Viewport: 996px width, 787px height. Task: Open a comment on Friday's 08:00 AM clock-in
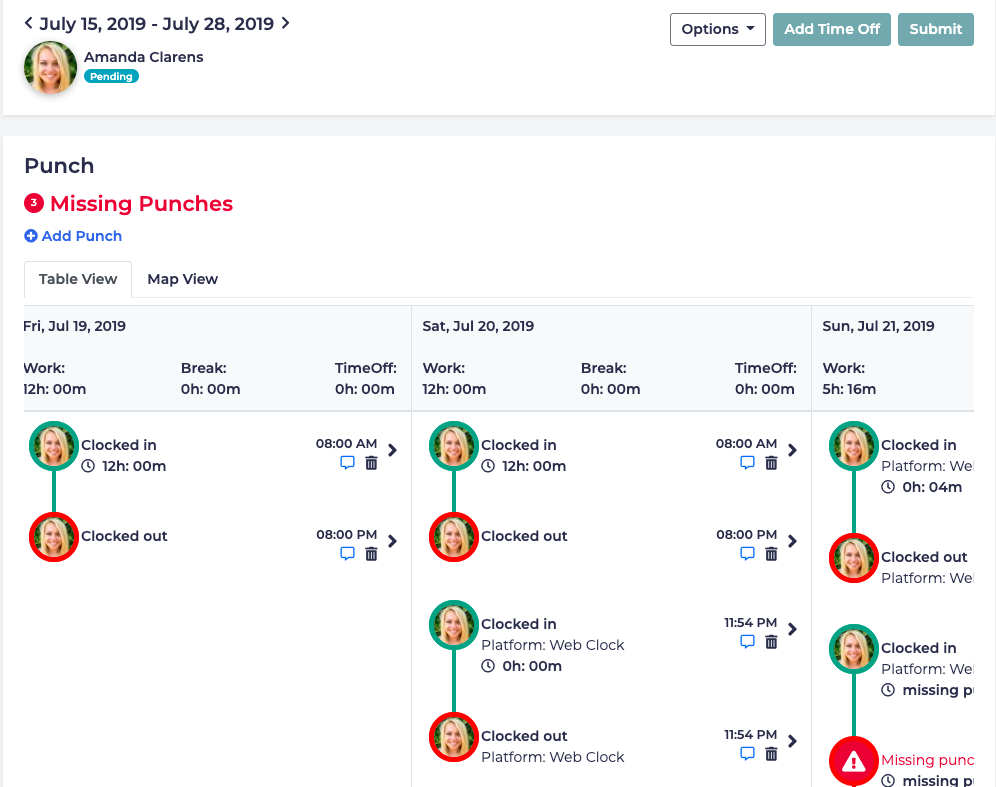pyautogui.click(x=347, y=462)
